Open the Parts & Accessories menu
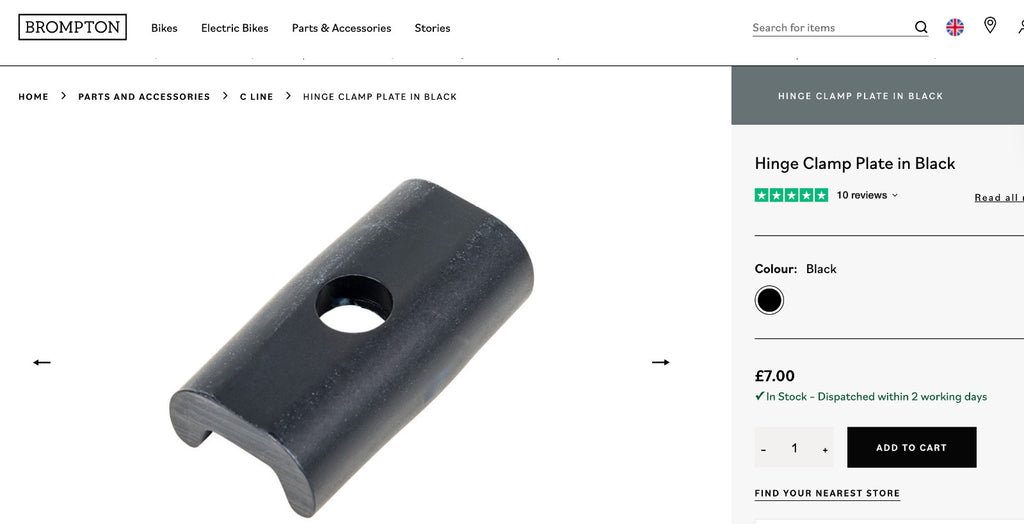This screenshot has width=1024, height=524. (x=342, y=28)
